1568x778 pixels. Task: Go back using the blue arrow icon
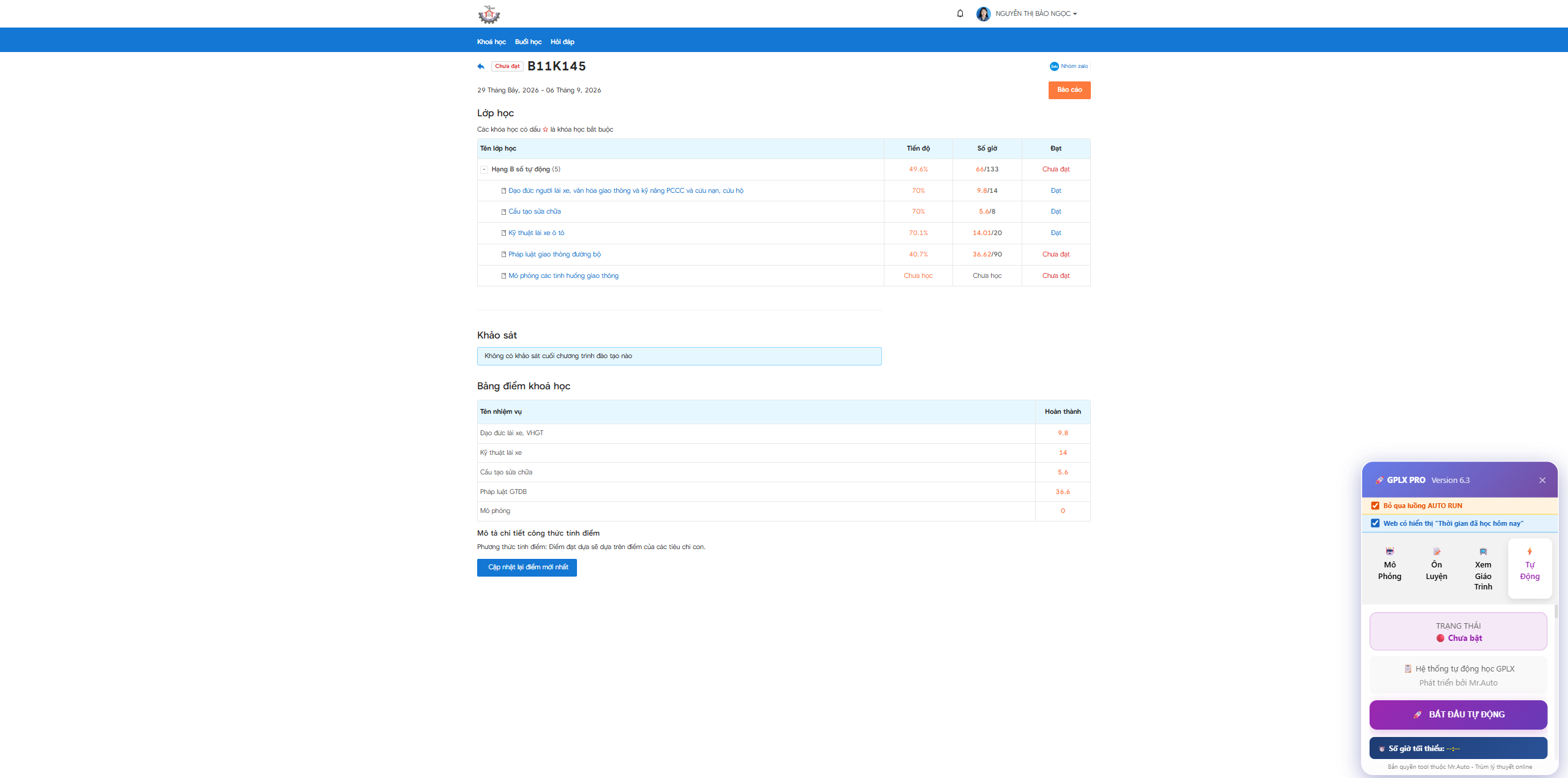[x=481, y=66]
